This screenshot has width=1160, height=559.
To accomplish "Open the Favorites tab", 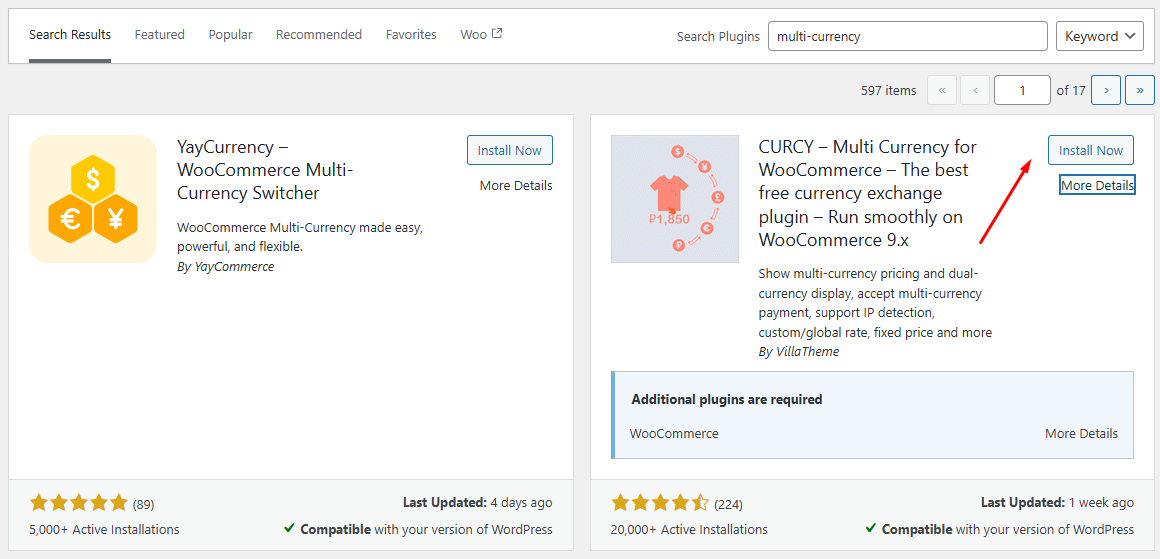I will coord(411,35).
